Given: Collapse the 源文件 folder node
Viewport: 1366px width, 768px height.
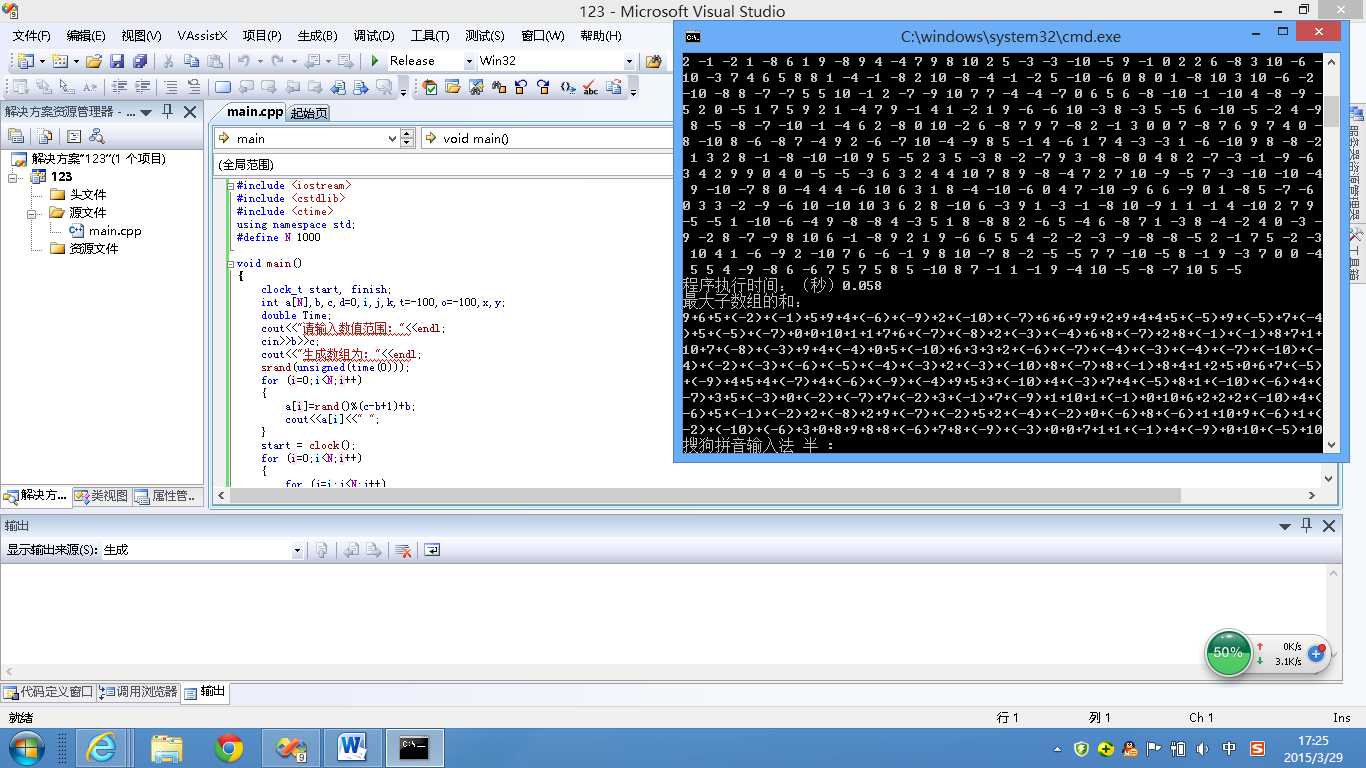Looking at the screenshot, I should click(32, 213).
